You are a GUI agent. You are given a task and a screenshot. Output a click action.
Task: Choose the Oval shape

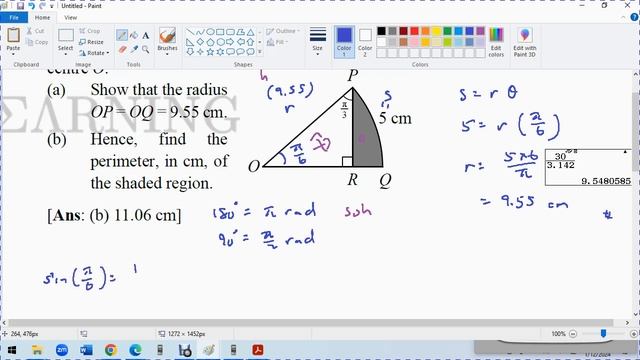click(x=210, y=32)
